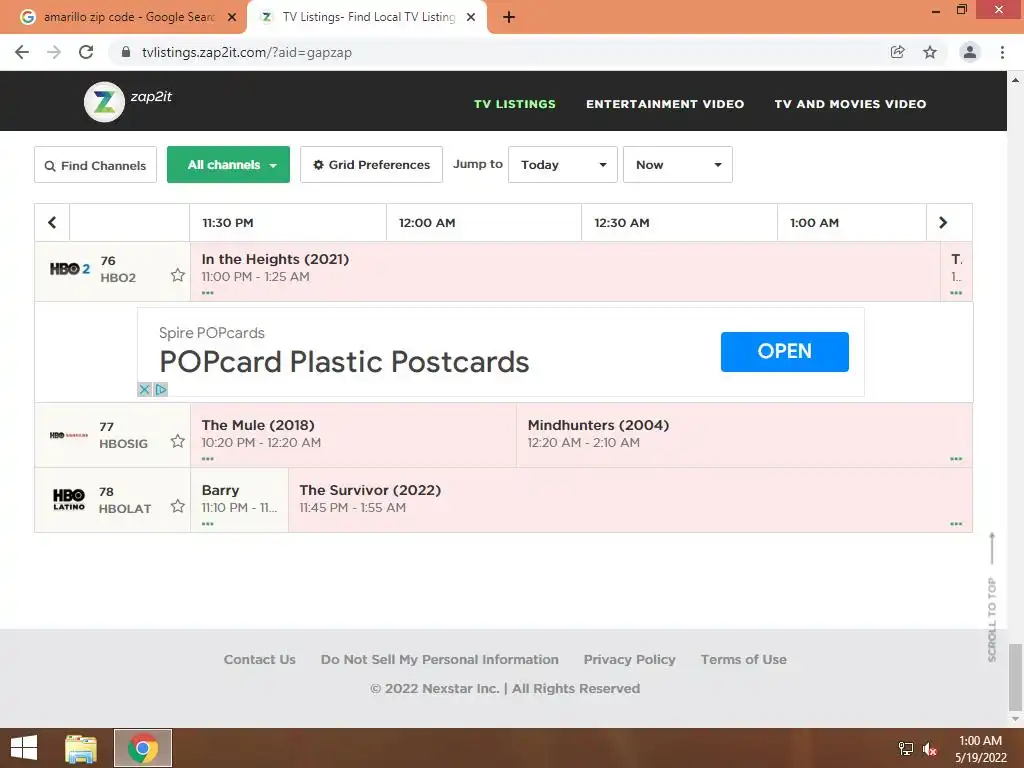This screenshot has width=1024, height=768.
Task: Open the Now time dropdown
Action: 678,165
